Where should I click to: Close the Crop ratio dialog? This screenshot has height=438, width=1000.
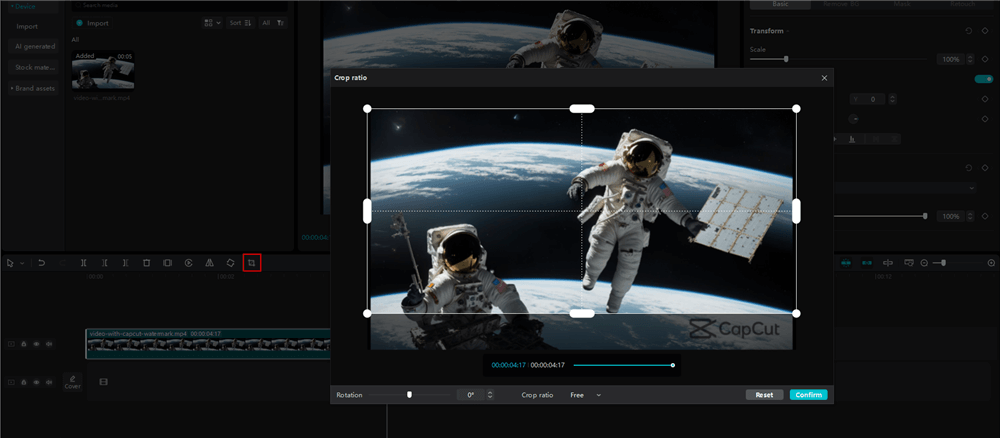[824, 78]
